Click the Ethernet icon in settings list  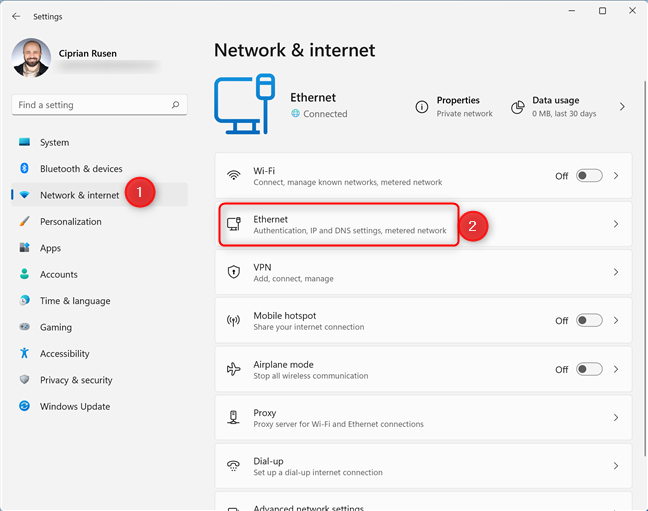point(233,224)
